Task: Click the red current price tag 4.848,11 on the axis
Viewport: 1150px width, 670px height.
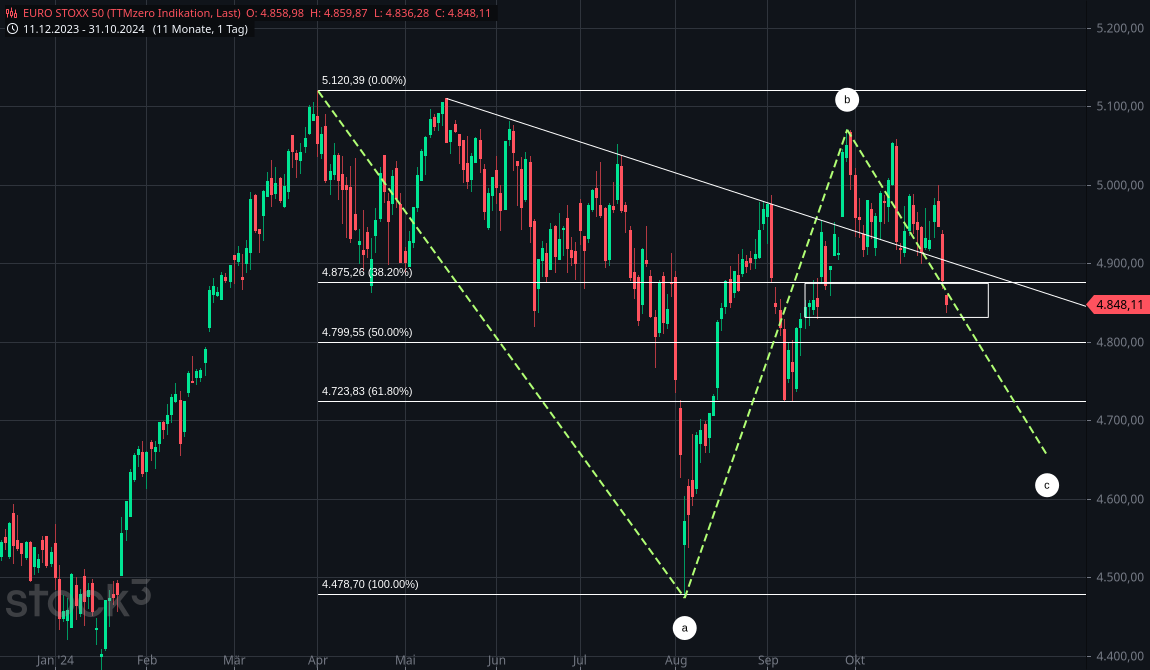Action: click(x=1118, y=304)
